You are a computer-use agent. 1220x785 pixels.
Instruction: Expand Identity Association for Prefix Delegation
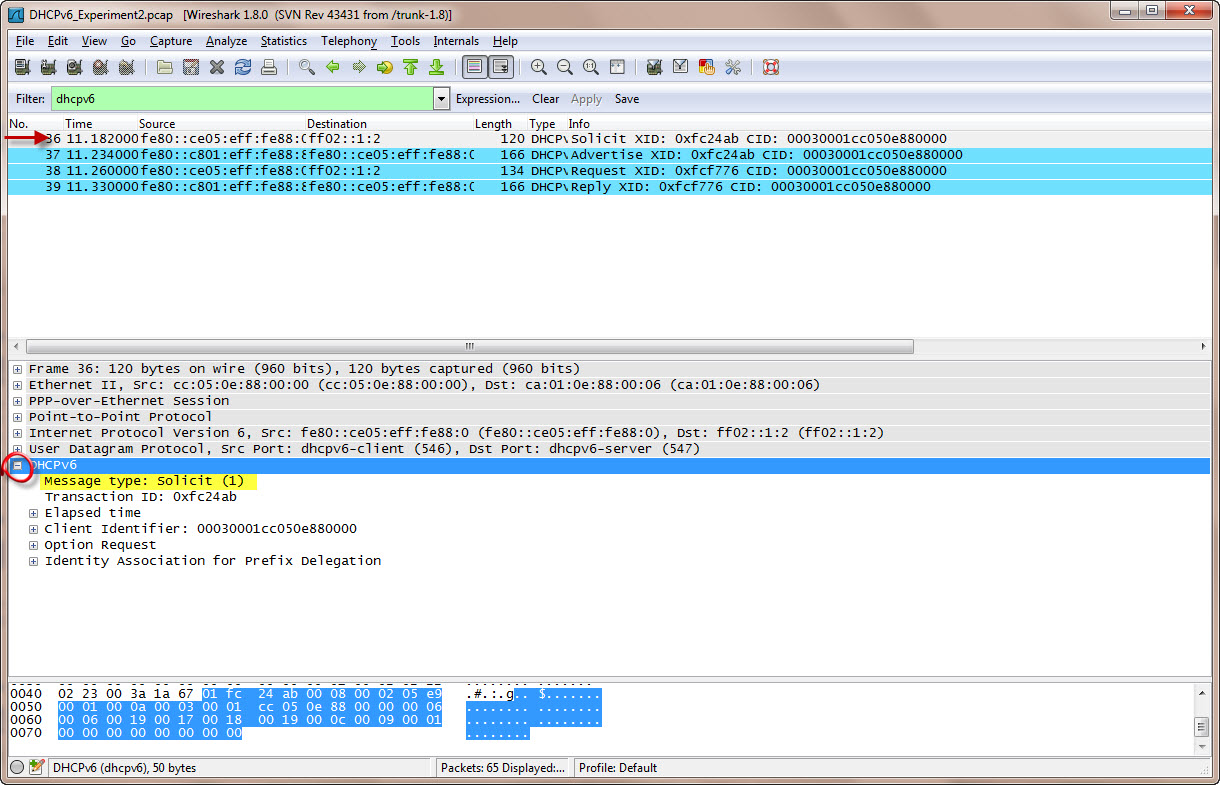pyautogui.click(x=34, y=561)
